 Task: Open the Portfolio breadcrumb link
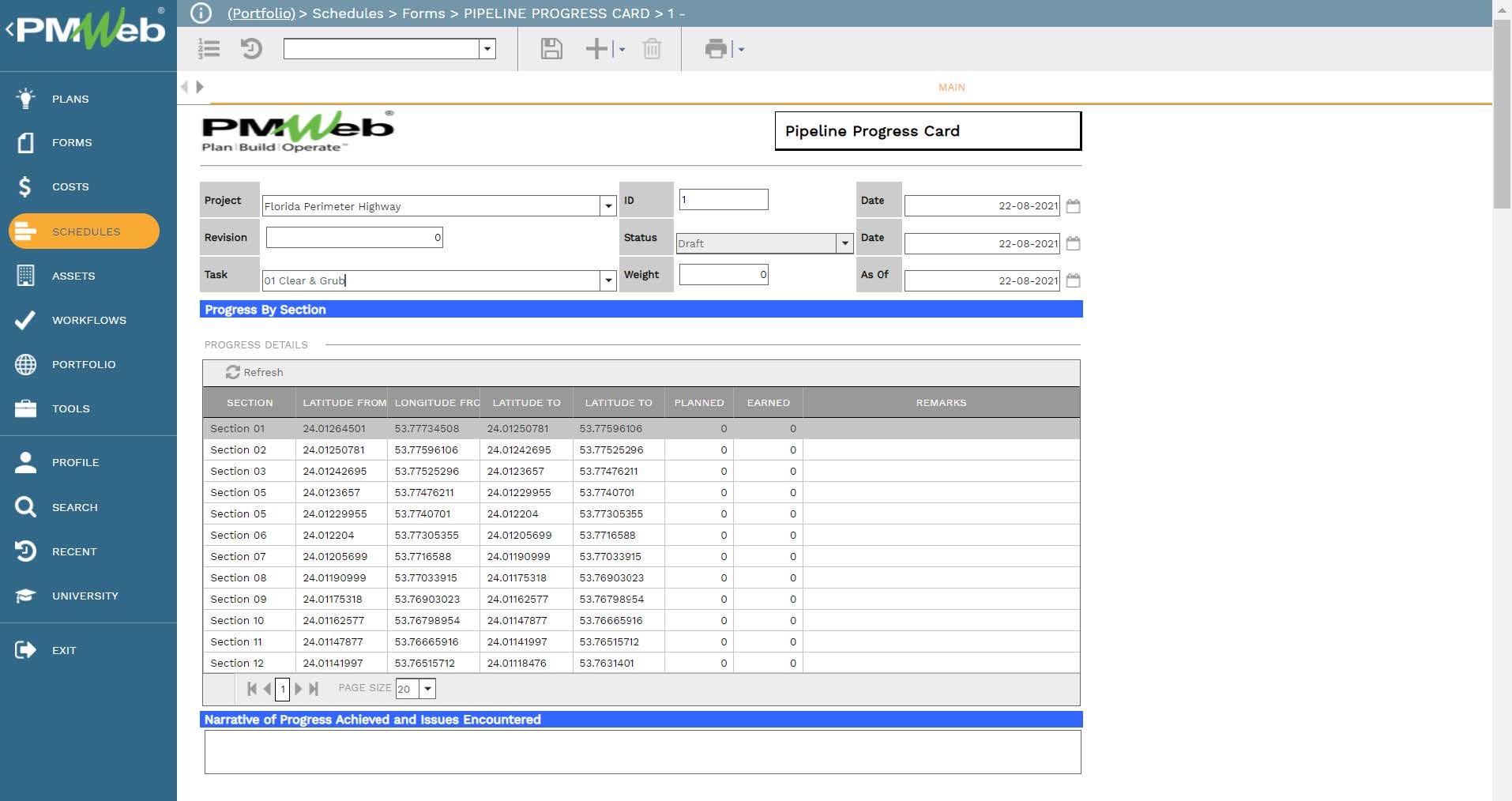(261, 13)
